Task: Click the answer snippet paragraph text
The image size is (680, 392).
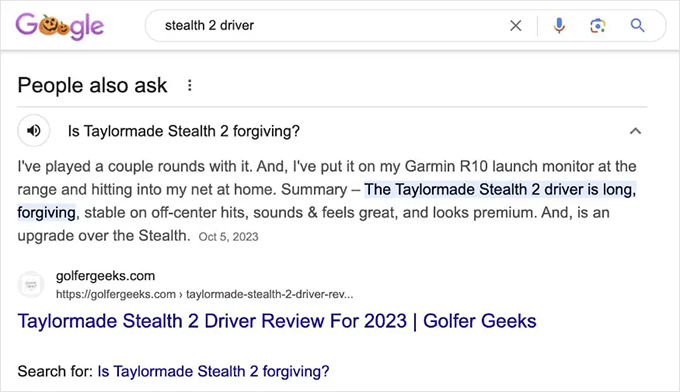Action: coord(327,201)
